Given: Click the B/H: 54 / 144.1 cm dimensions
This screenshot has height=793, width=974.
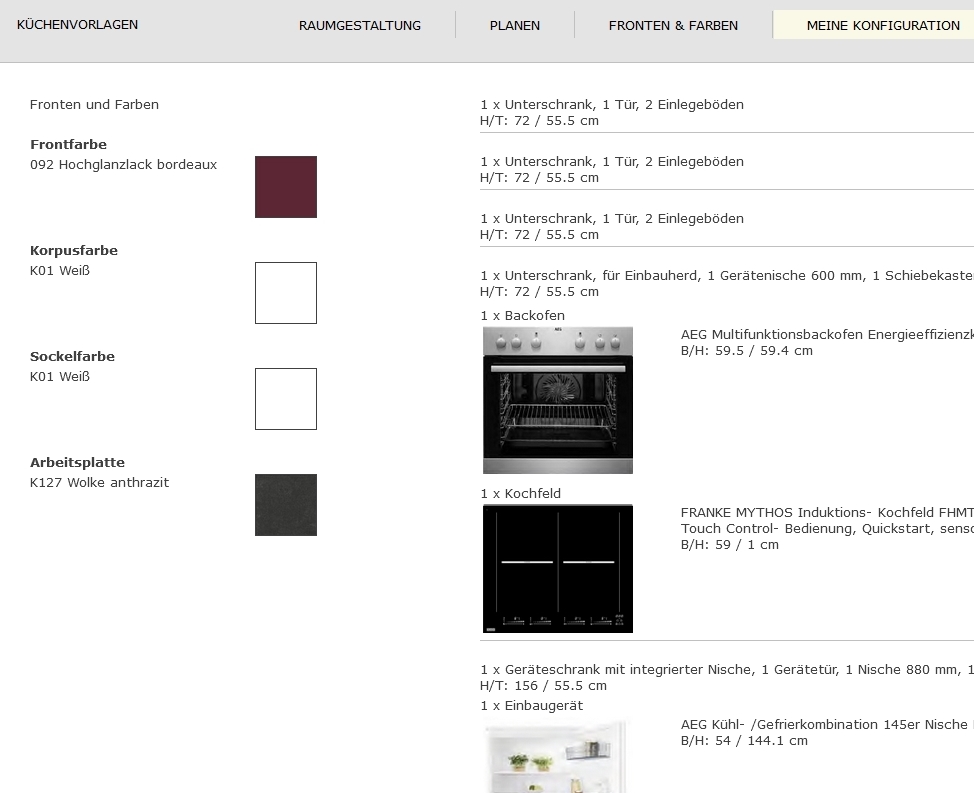Looking at the screenshot, I should click(x=744, y=740).
